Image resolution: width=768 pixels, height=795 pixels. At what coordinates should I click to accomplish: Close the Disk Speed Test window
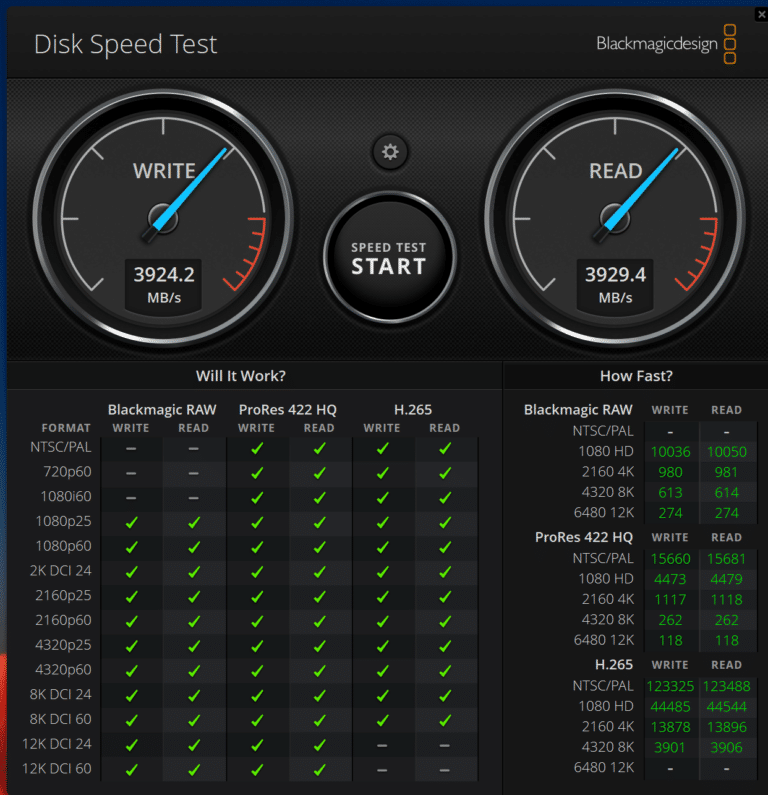[x=761, y=14]
